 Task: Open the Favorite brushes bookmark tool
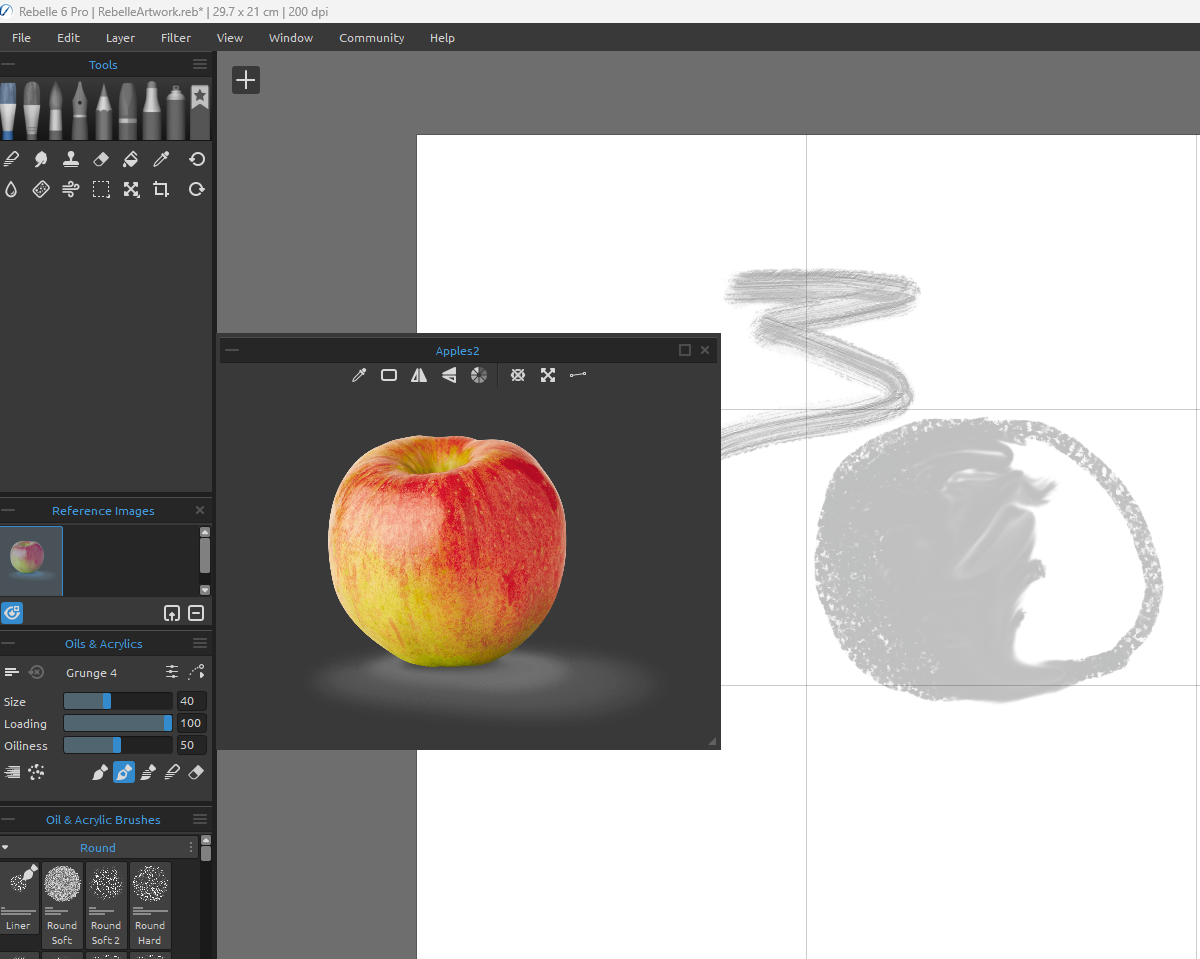[x=200, y=110]
